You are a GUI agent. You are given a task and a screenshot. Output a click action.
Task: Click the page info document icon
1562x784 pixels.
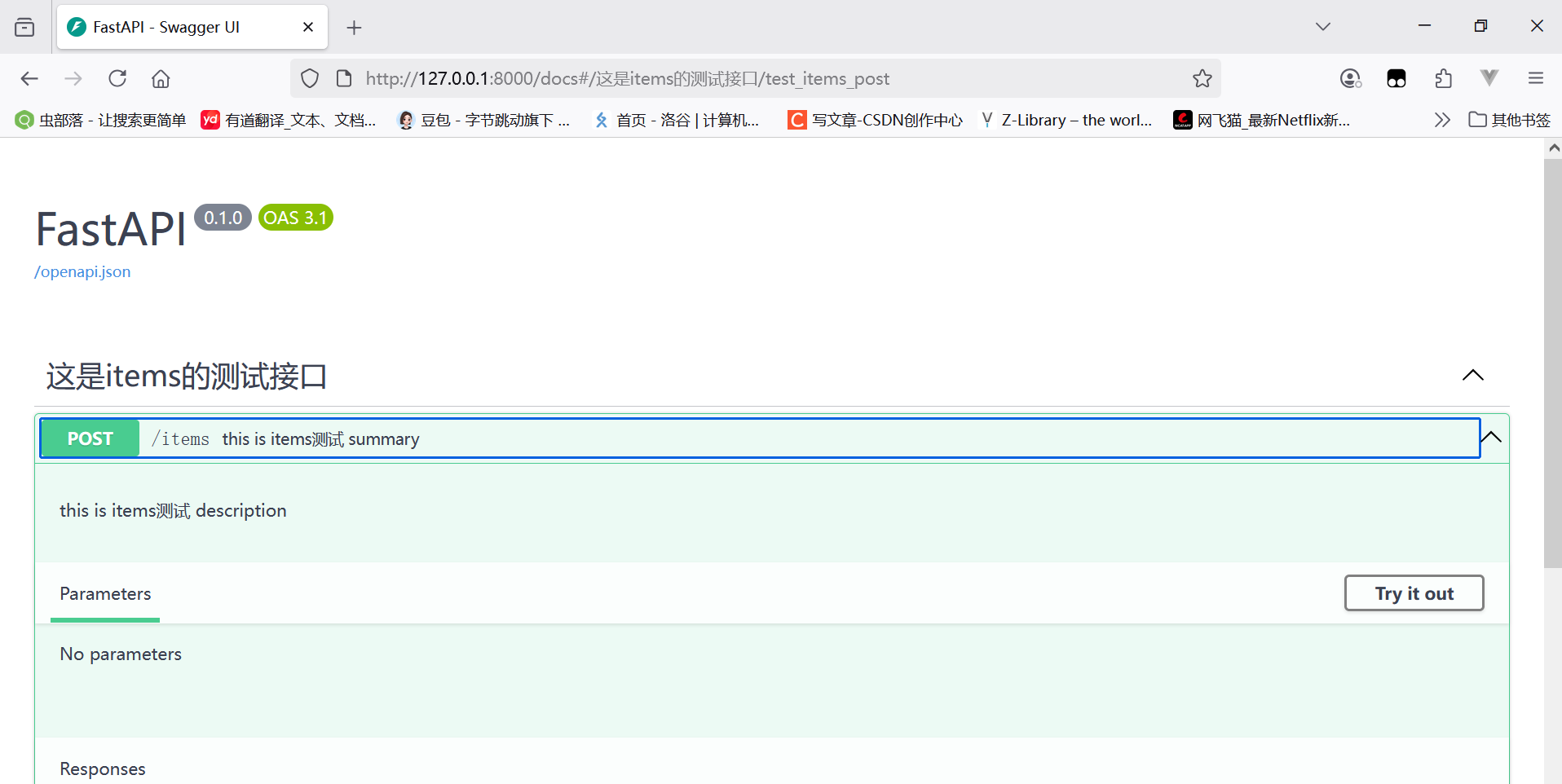point(344,78)
